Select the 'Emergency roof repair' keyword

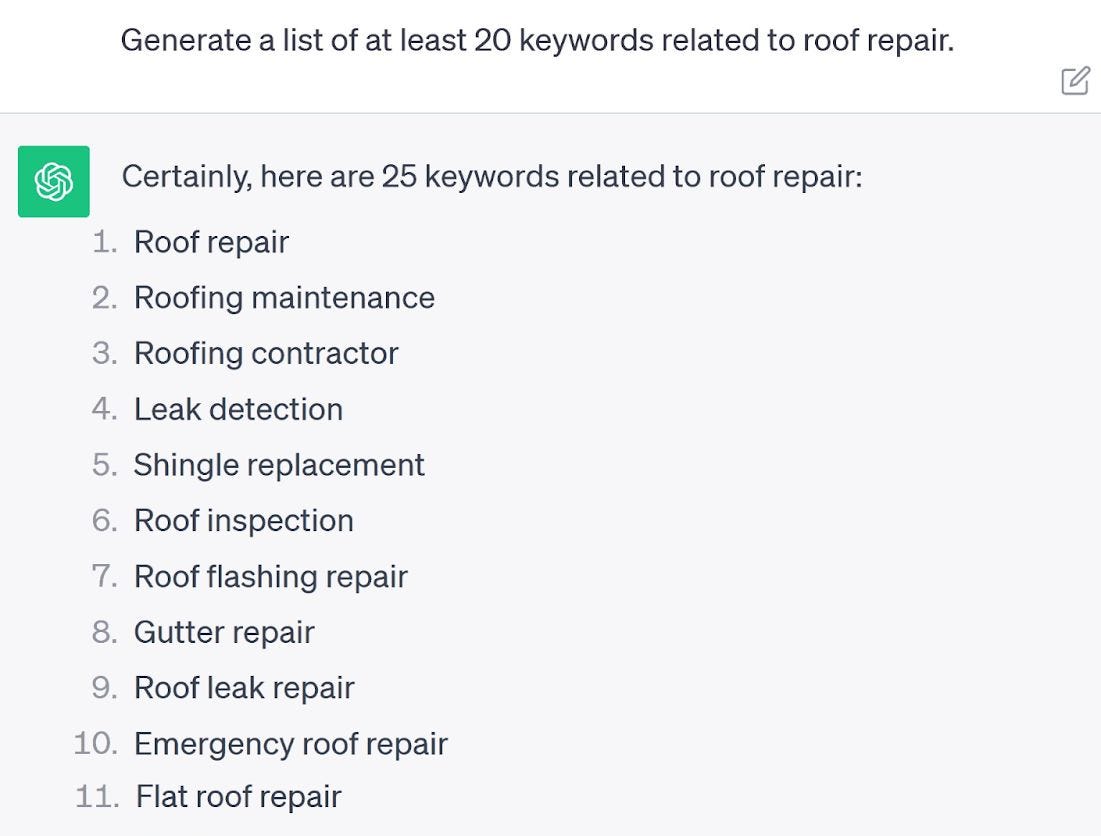point(291,744)
